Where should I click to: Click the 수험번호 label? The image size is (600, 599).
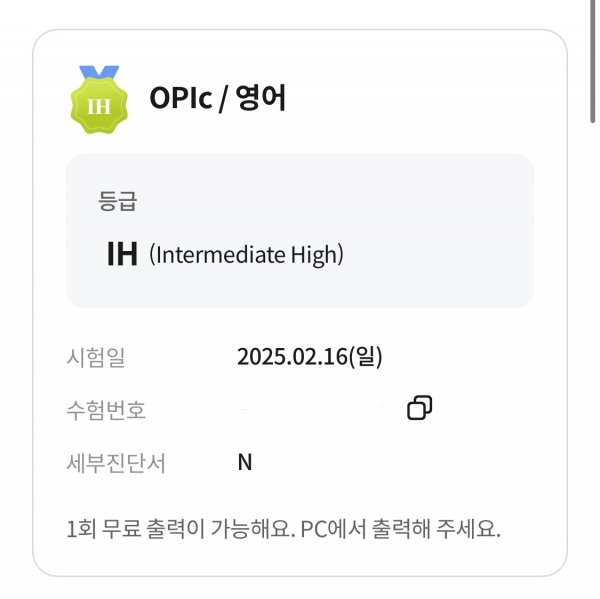106,410
